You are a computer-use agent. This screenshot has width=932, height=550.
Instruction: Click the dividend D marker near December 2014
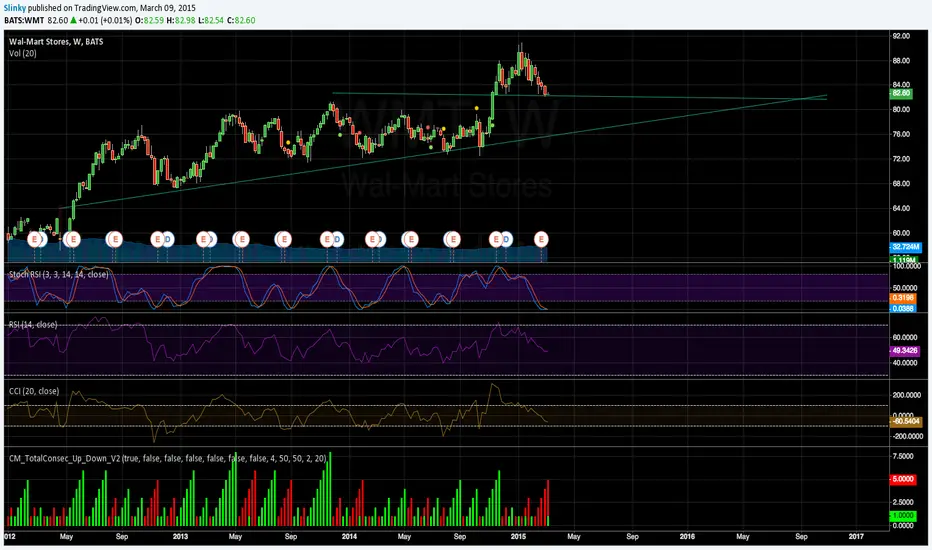(506, 239)
